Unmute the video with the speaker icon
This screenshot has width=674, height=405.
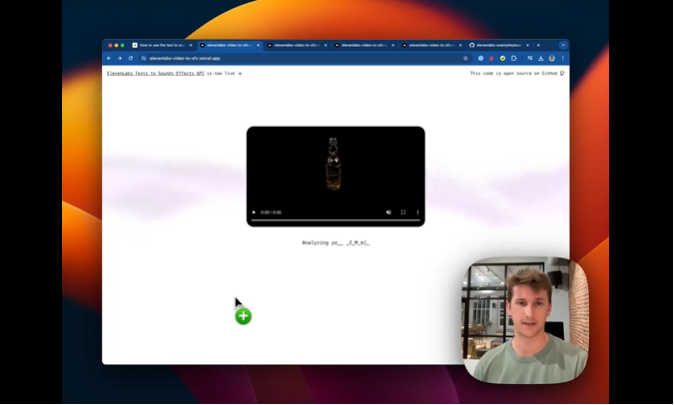pyautogui.click(x=389, y=212)
